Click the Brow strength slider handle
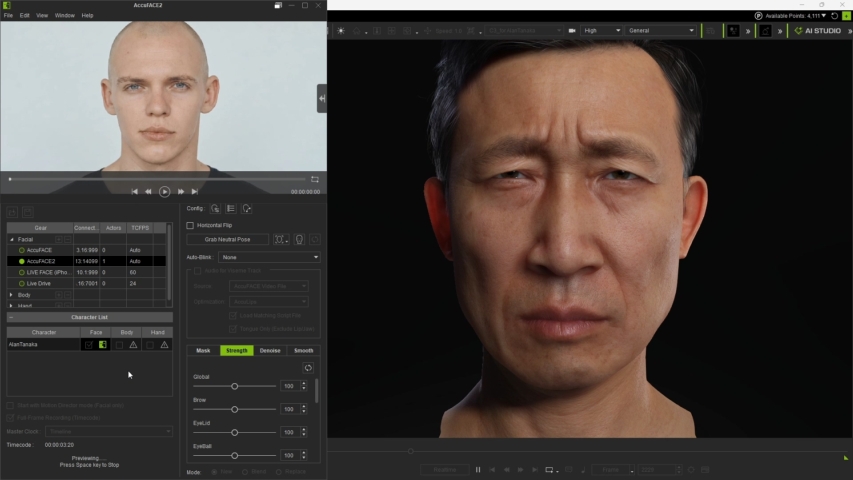The width and height of the screenshot is (853, 480). tap(234, 409)
